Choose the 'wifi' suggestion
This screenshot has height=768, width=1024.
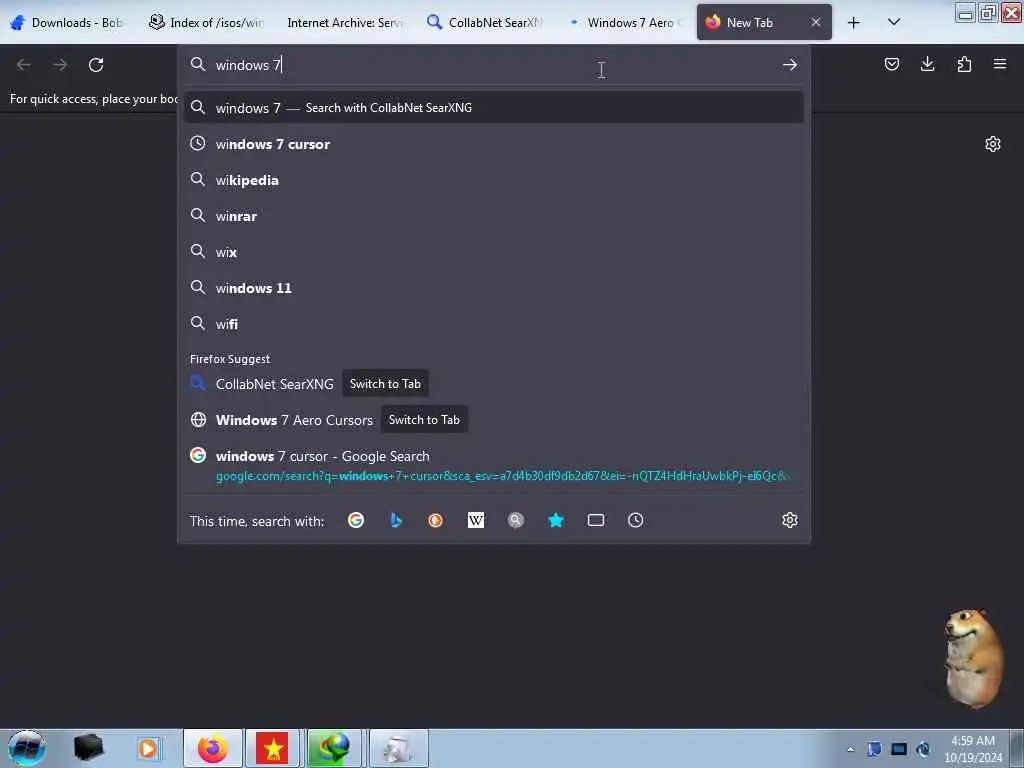click(494, 324)
